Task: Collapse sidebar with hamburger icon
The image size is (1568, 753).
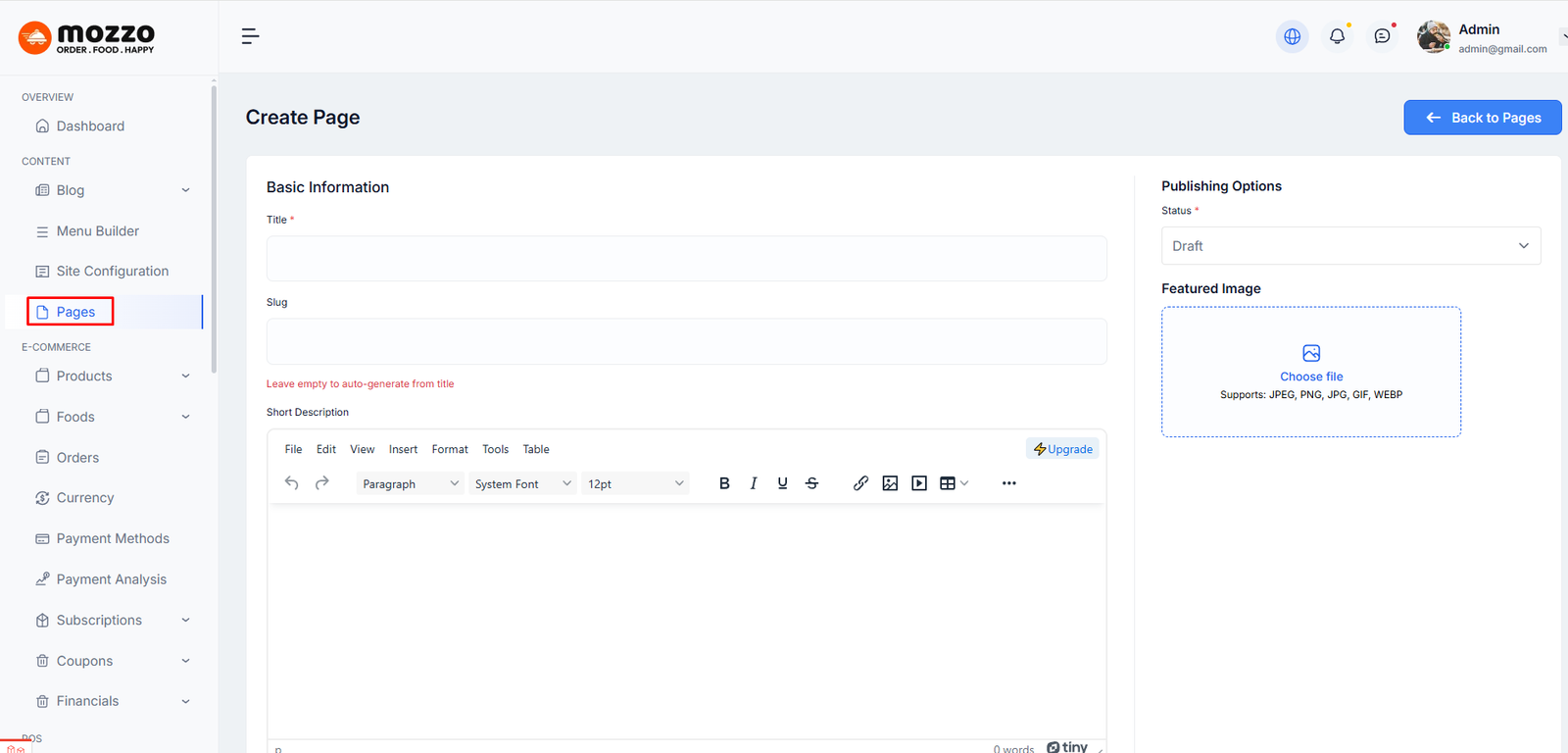Action: (x=250, y=36)
